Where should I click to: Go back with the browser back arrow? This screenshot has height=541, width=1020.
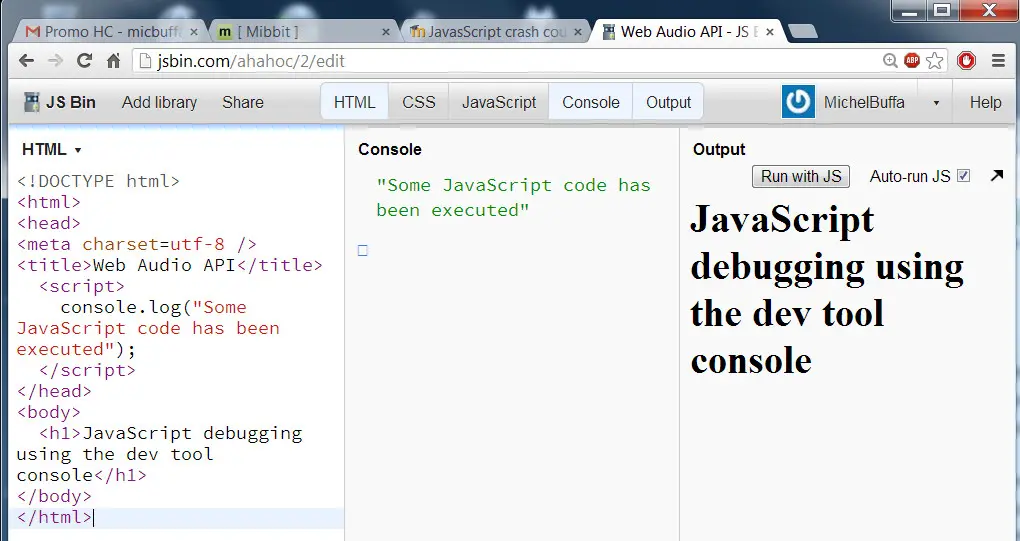tap(26, 61)
